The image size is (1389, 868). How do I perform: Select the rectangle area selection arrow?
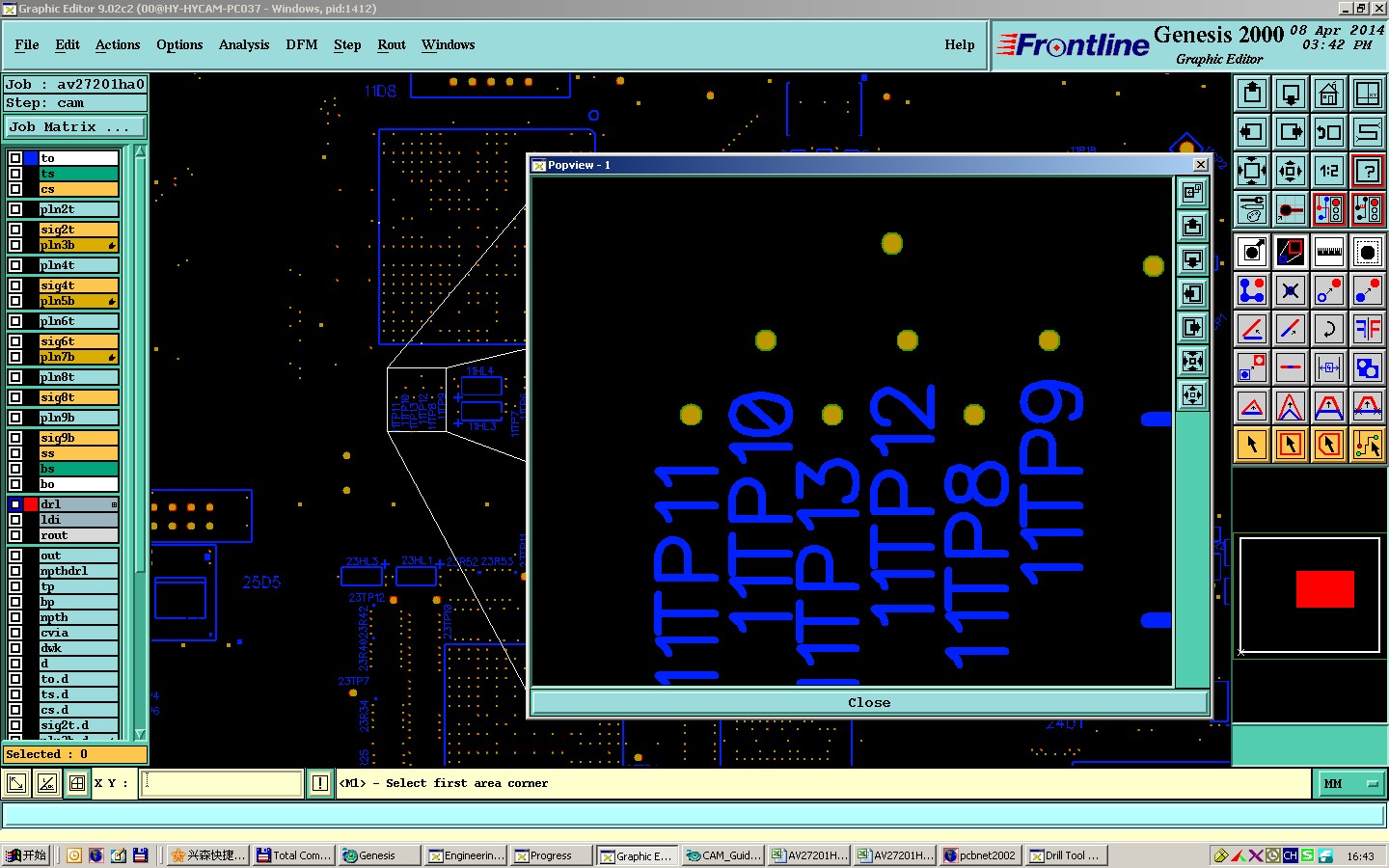point(1291,445)
